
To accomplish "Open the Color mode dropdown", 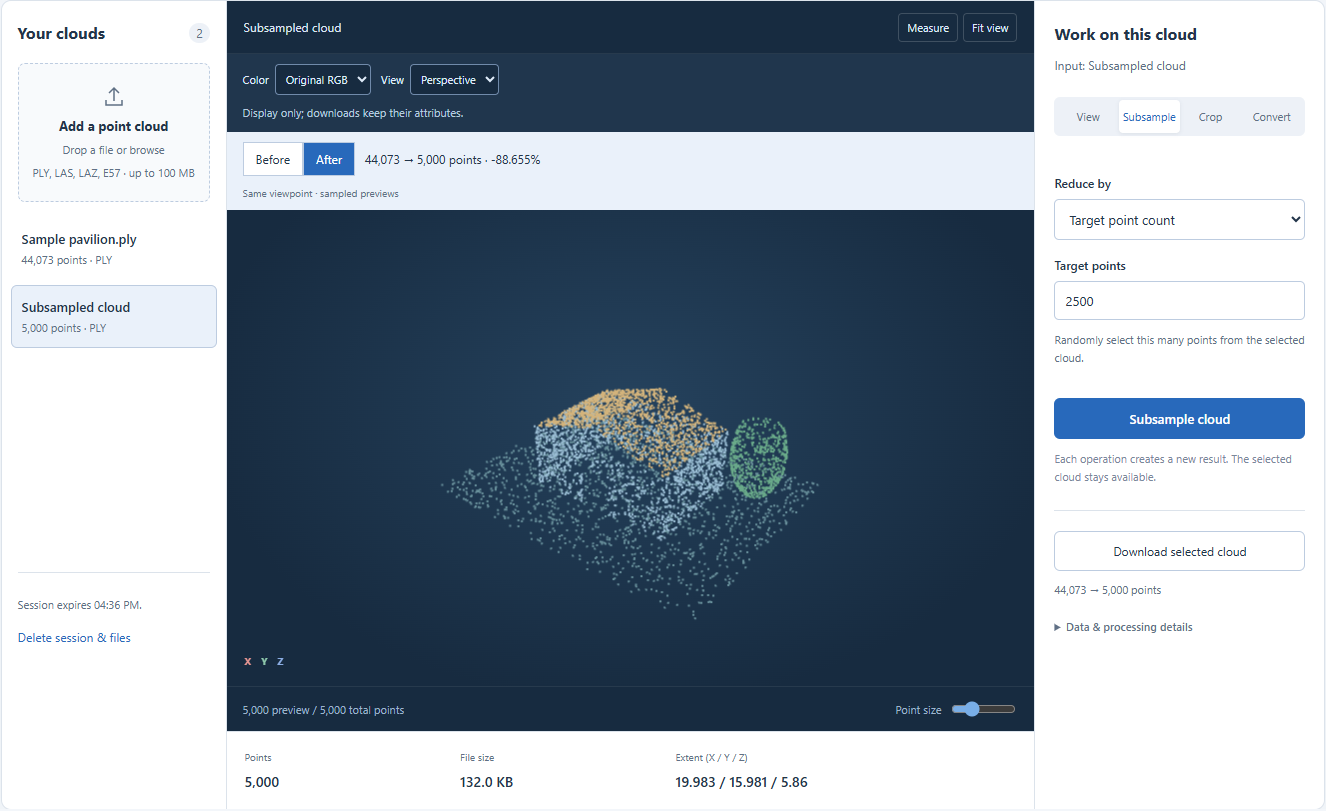I will click(x=323, y=80).
